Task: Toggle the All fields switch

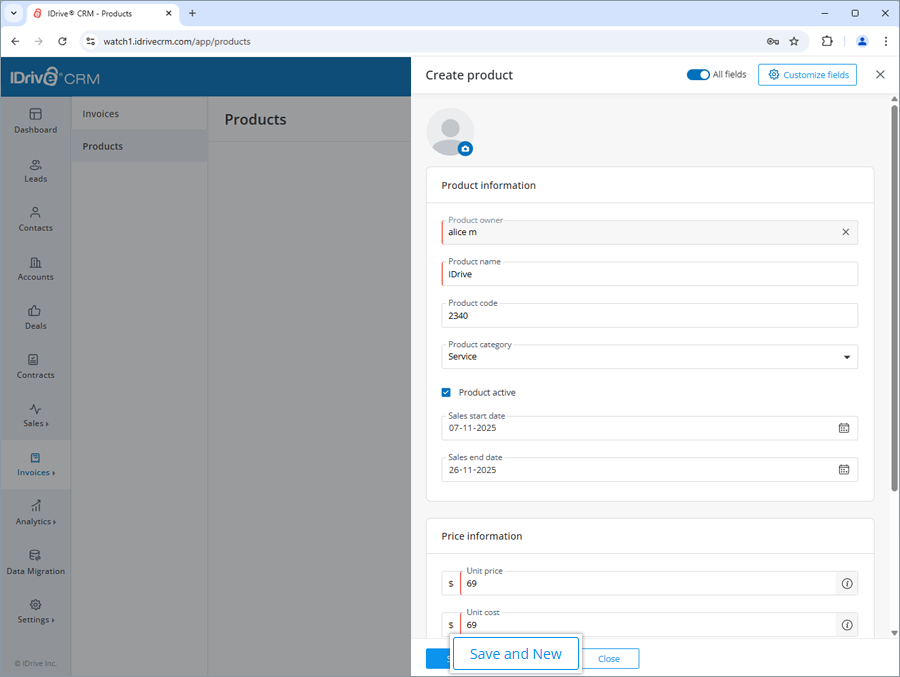Action: tap(697, 74)
